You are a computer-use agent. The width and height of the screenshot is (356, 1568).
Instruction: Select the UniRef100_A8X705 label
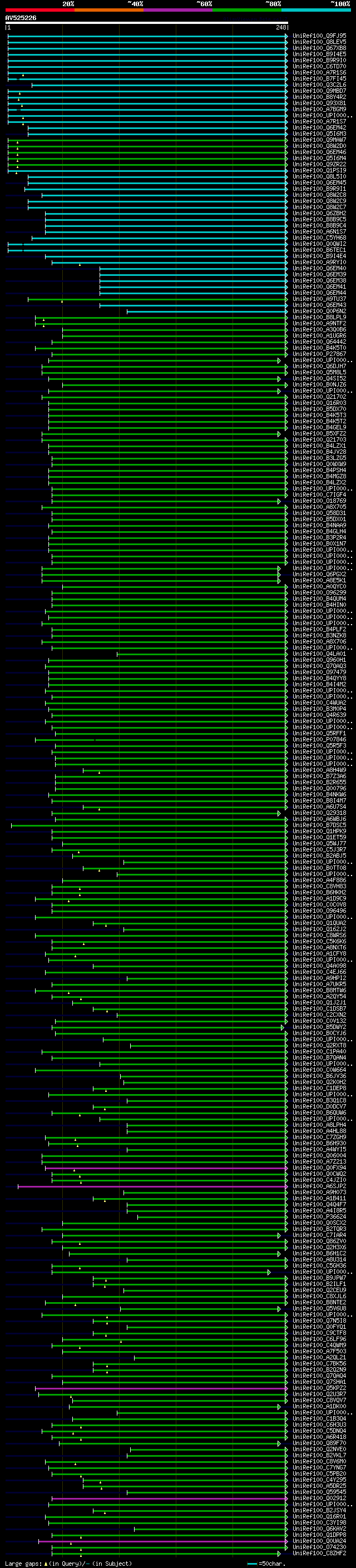click(x=319, y=508)
